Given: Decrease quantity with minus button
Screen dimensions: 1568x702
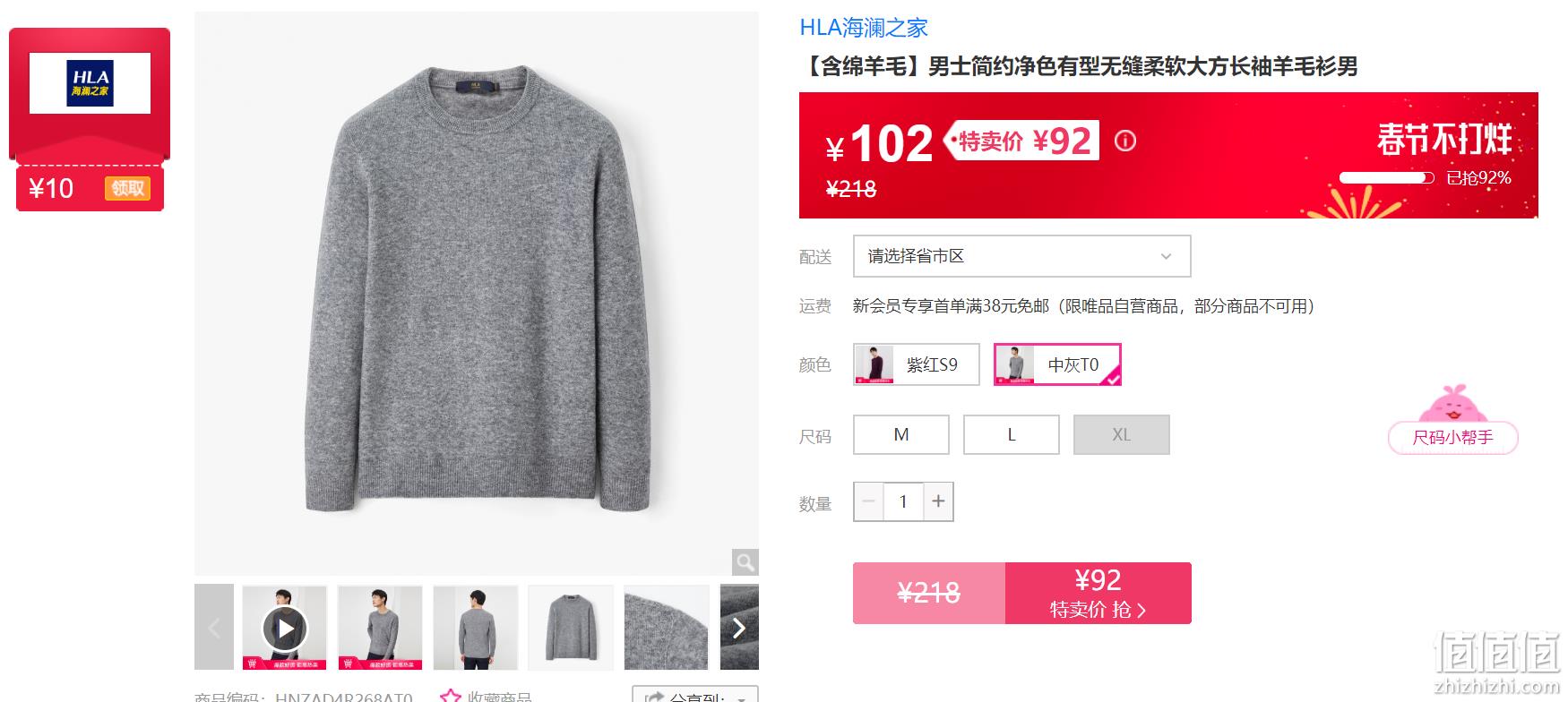Looking at the screenshot, I should coord(868,501).
